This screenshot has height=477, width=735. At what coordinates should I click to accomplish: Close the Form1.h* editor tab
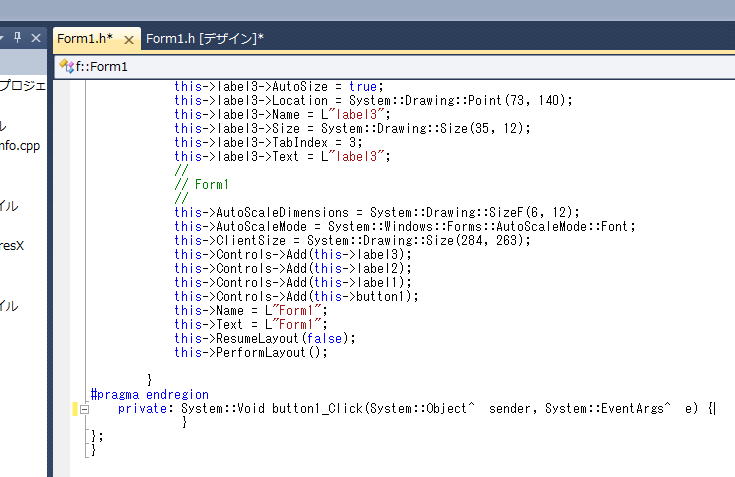click(x=129, y=39)
